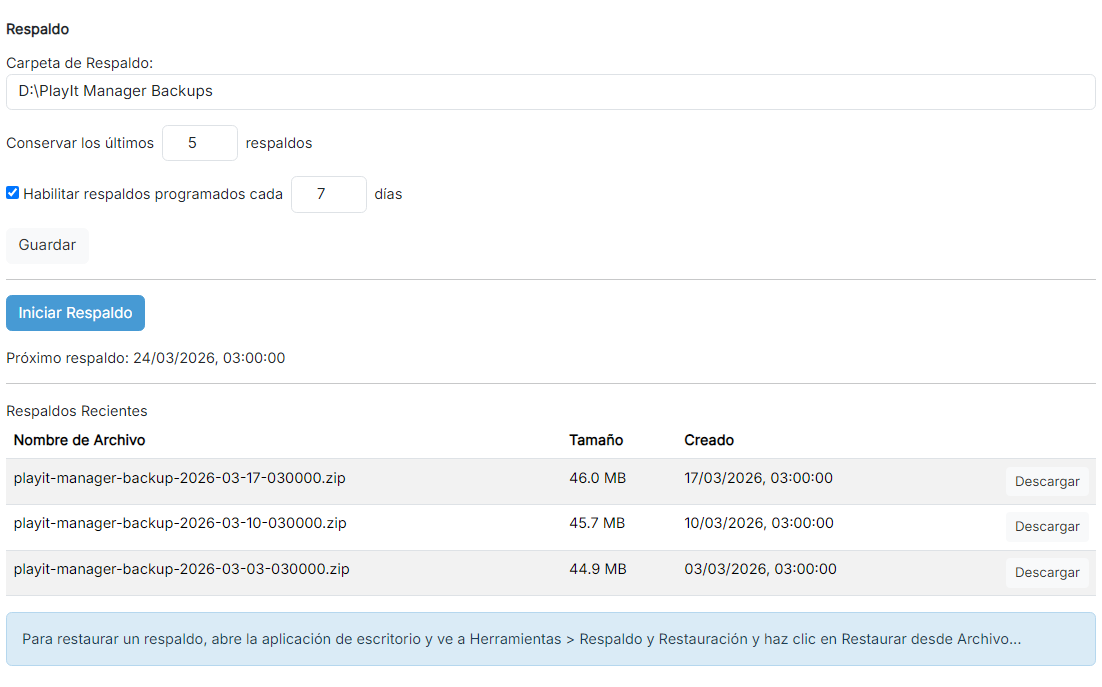Click the 'Tamaño' column header

tap(596, 440)
